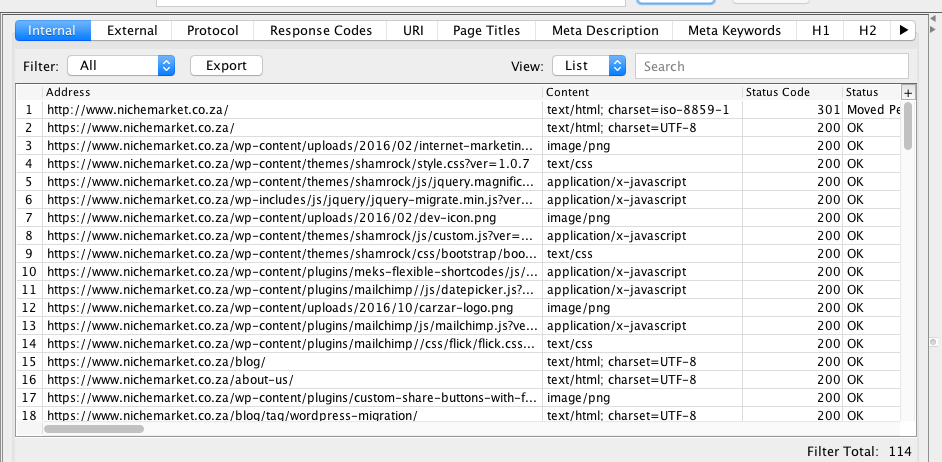Click row number 18
Screen dimensions: 942x462
click(29, 415)
